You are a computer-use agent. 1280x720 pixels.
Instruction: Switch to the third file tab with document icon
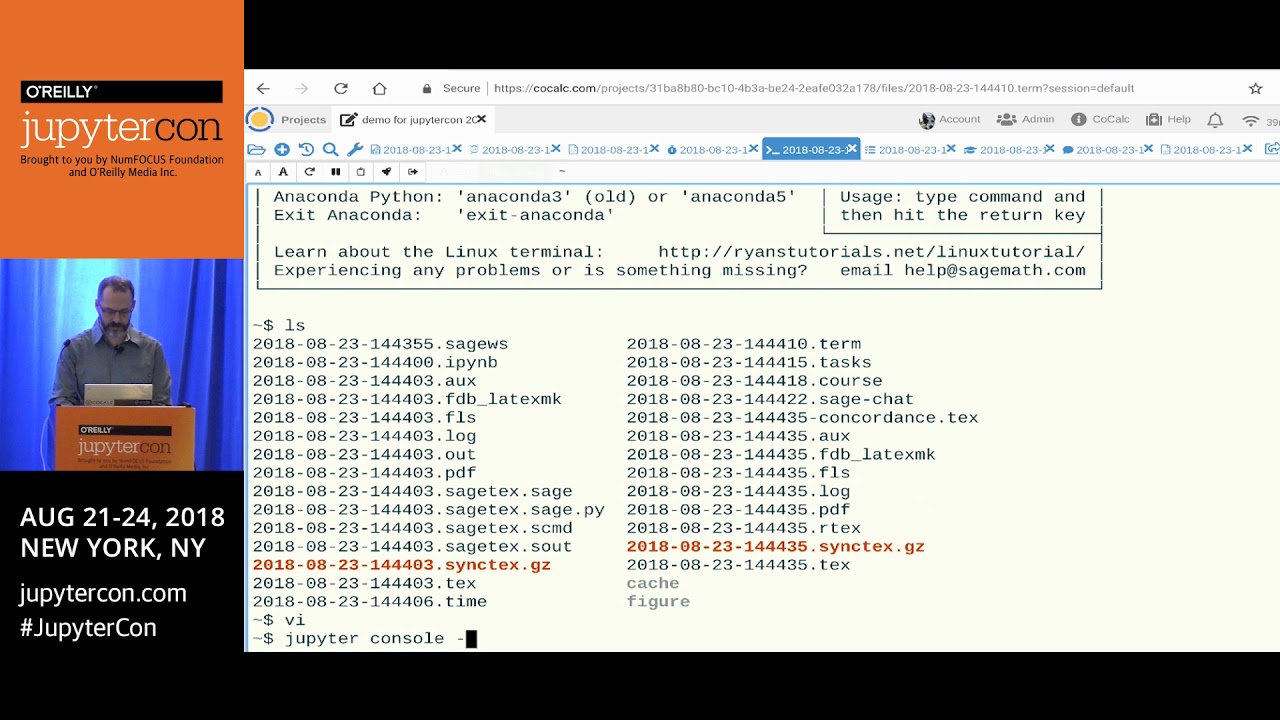pos(608,150)
